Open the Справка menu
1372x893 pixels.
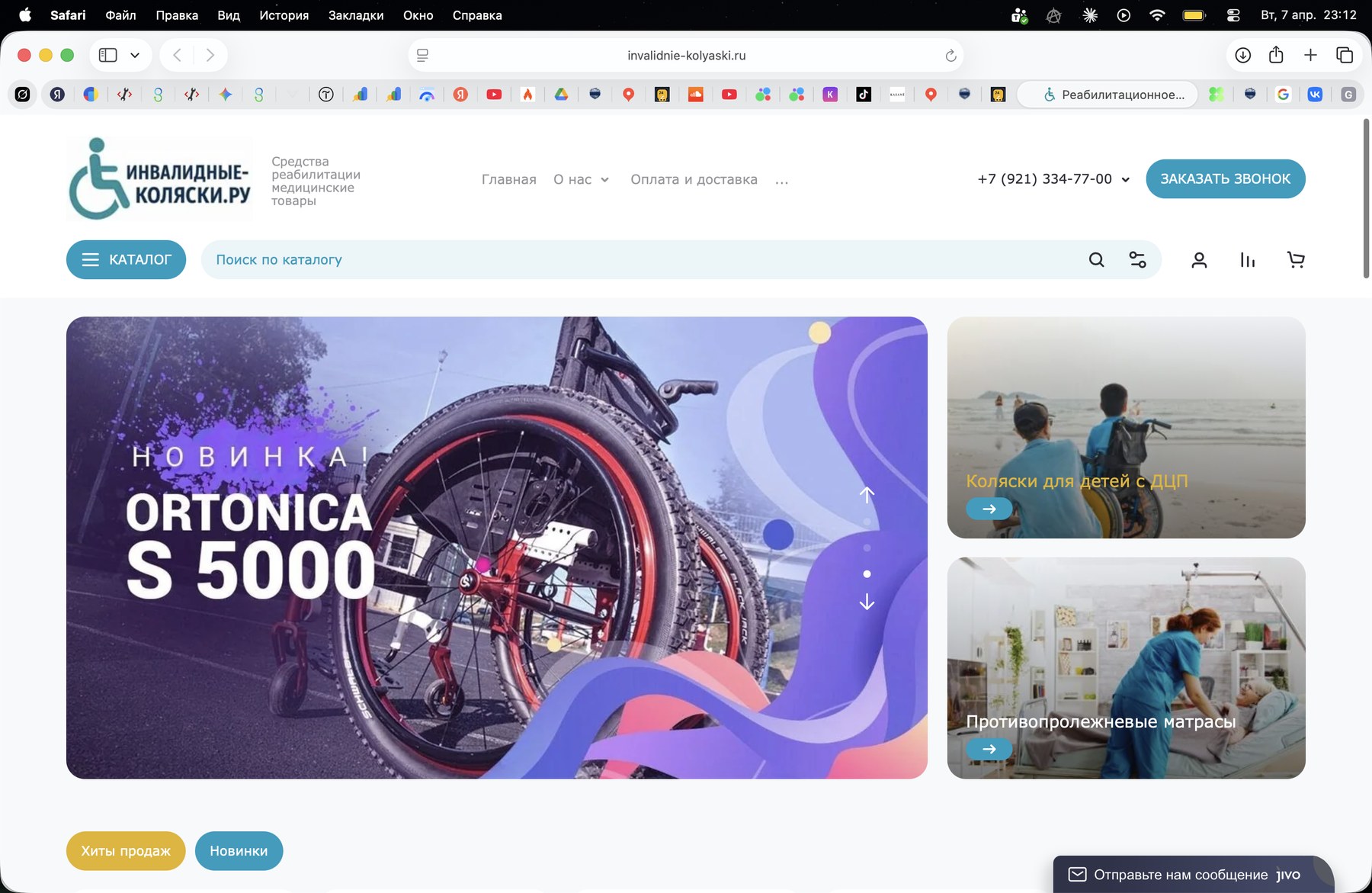pyautogui.click(x=477, y=15)
